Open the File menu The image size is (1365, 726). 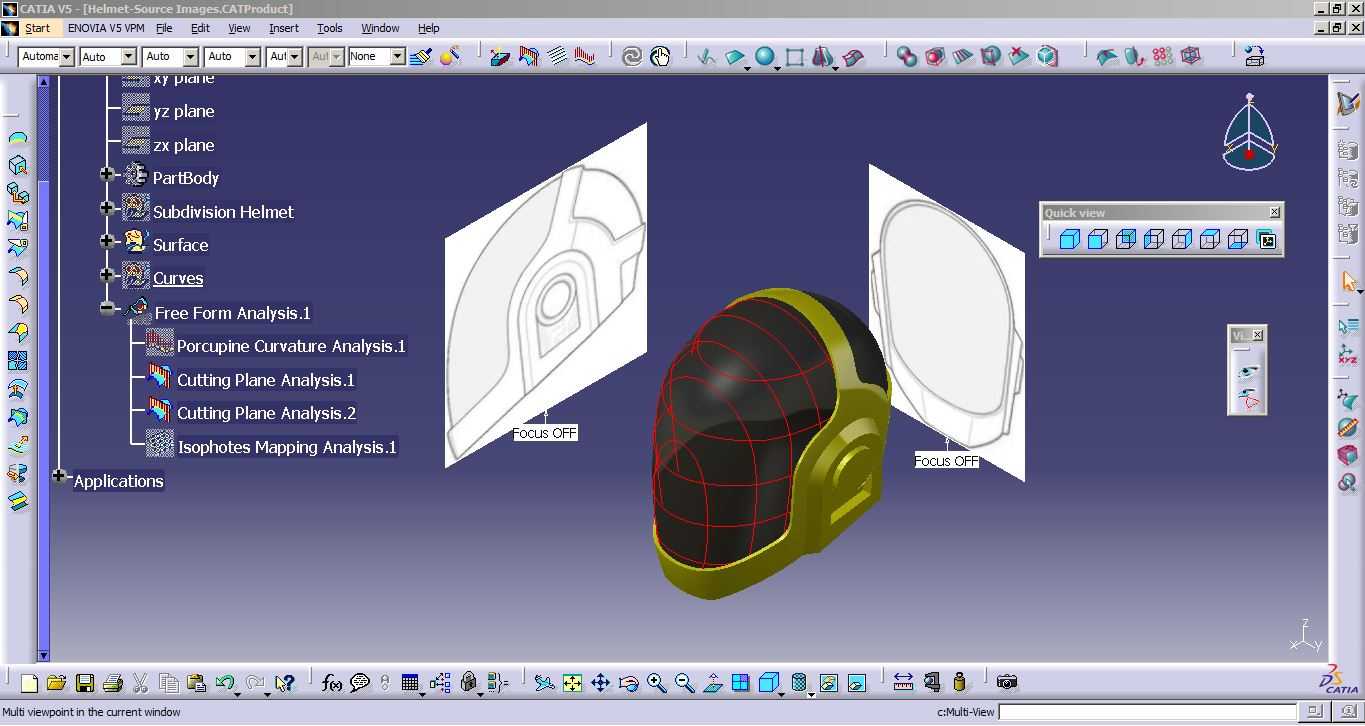[164, 28]
